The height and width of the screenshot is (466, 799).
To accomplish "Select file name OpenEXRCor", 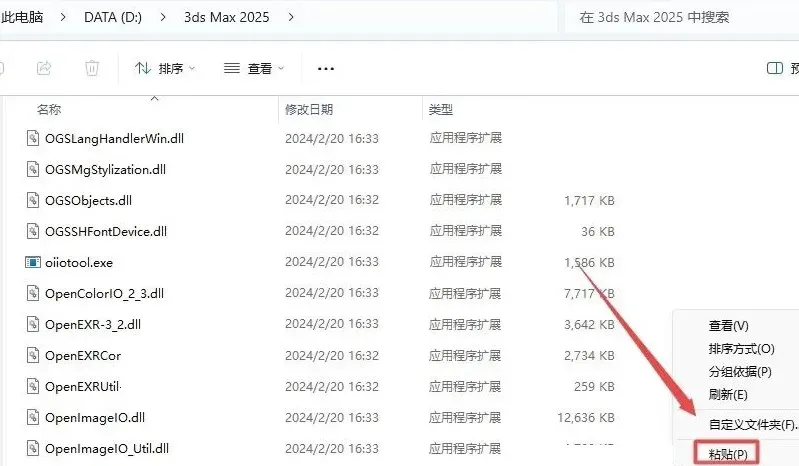I will (x=83, y=356).
